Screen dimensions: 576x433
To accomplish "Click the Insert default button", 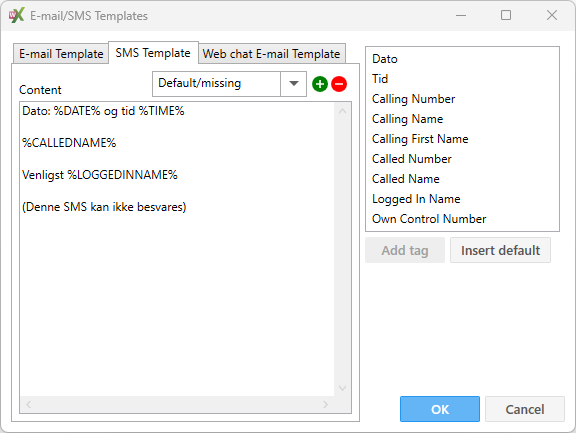I will (x=500, y=250).
